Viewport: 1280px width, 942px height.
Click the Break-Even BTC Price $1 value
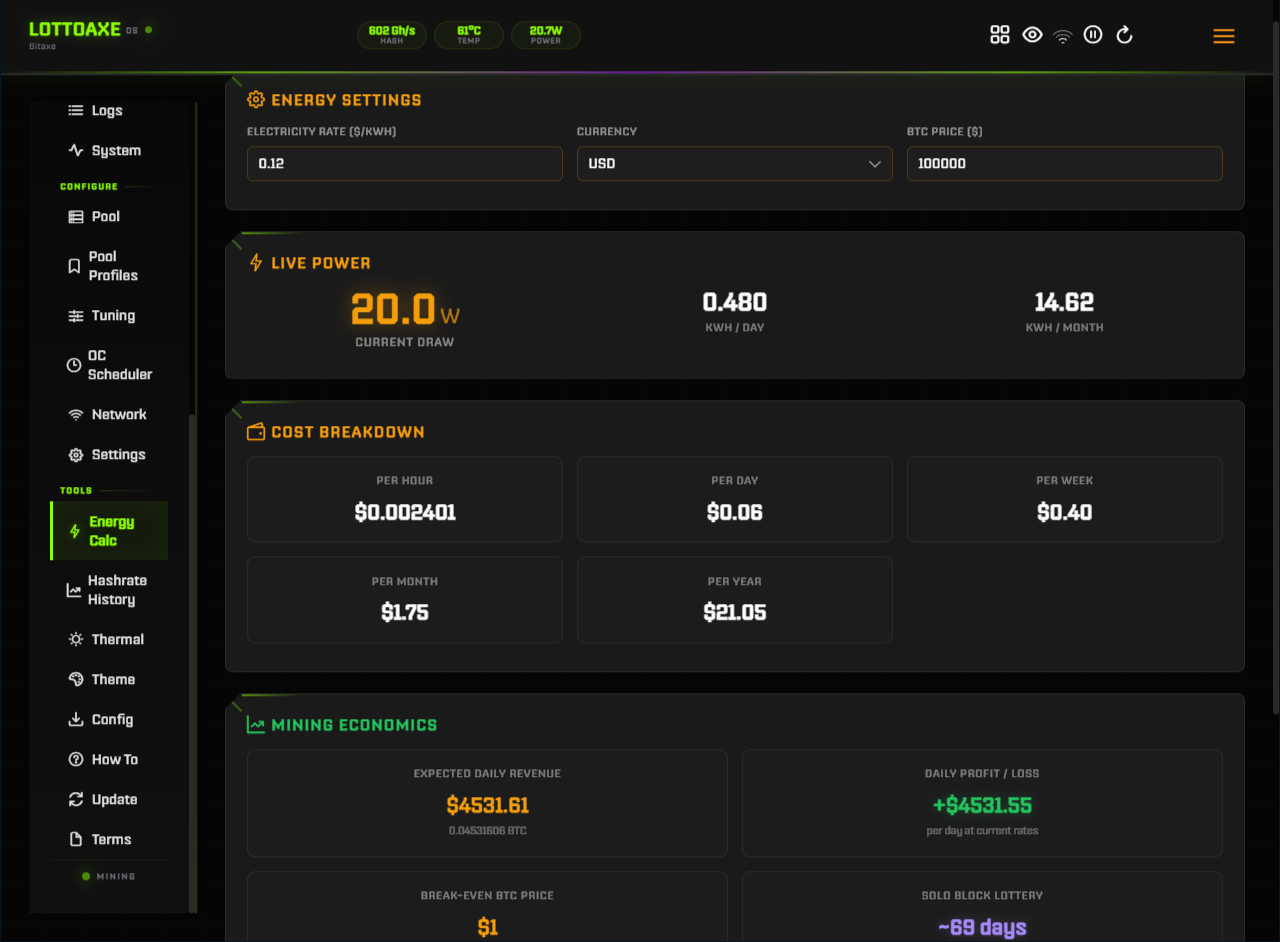click(487, 927)
